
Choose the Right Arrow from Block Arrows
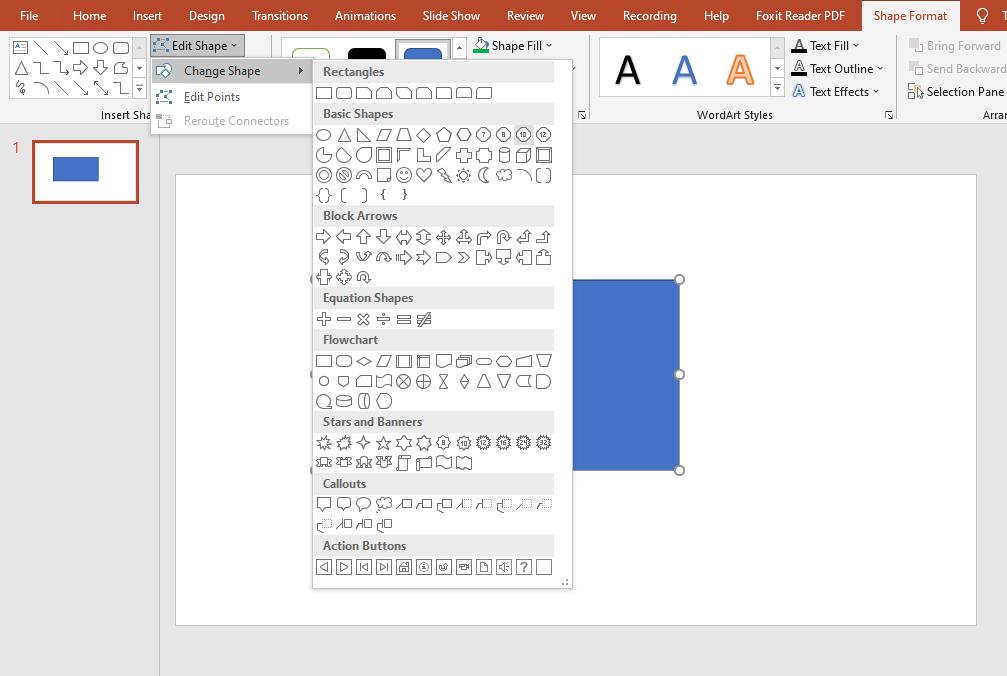pyautogui.click(x=324, y=237)
